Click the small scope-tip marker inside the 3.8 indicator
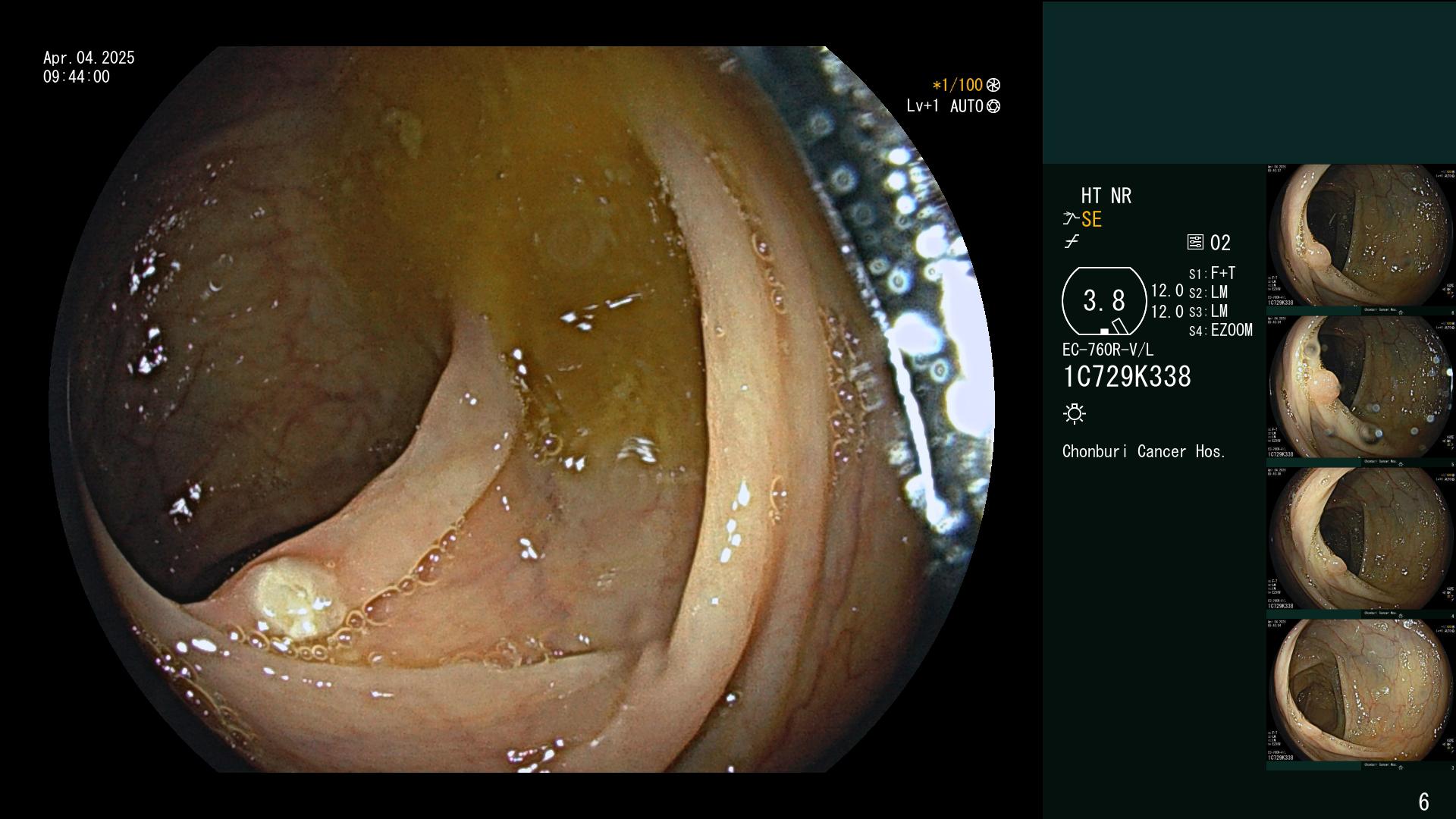This screenshot has width=1456, height=819. (1104, 331)
